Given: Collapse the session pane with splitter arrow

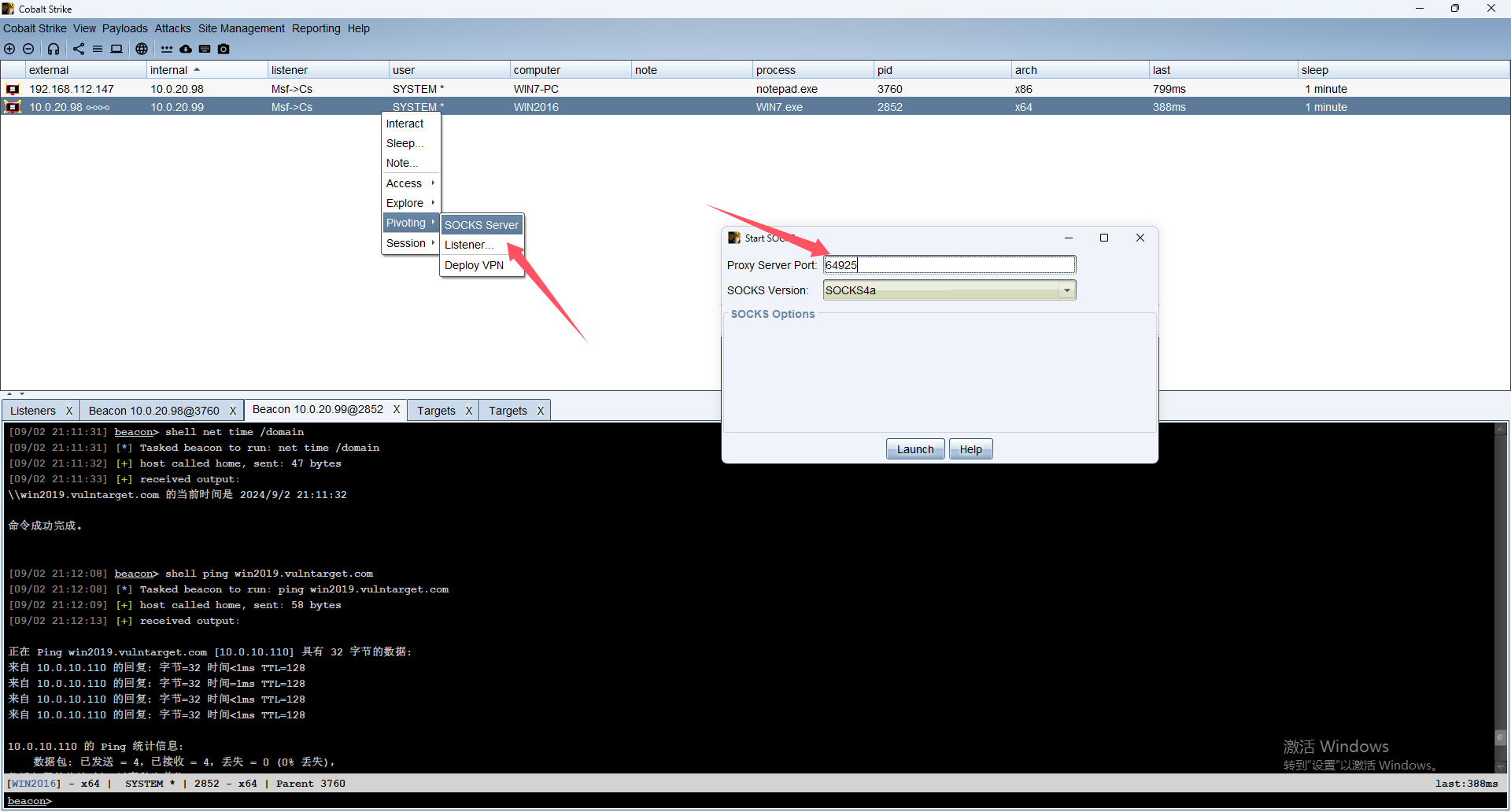Looking at the screenshot, I should tap(9, 393).
